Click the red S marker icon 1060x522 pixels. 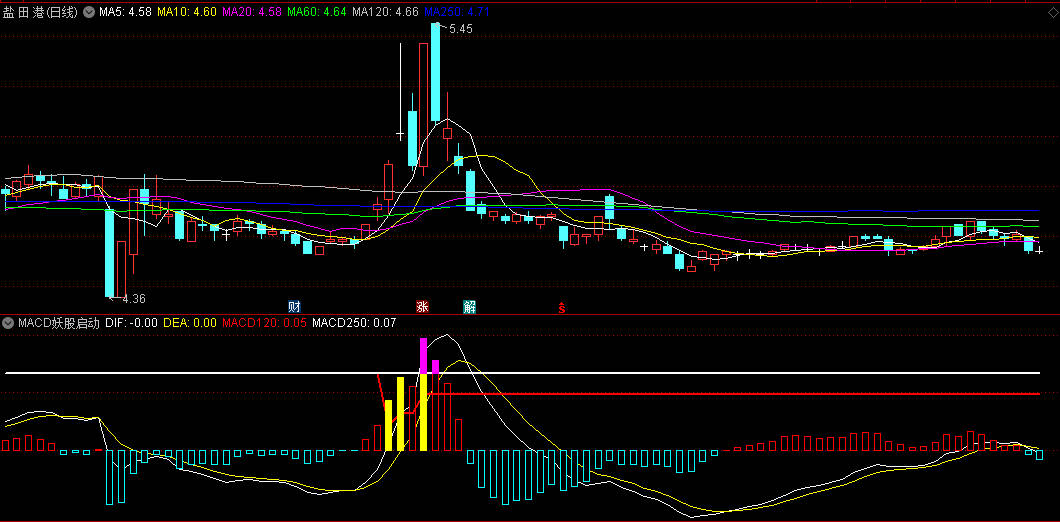tap(561, 308)
